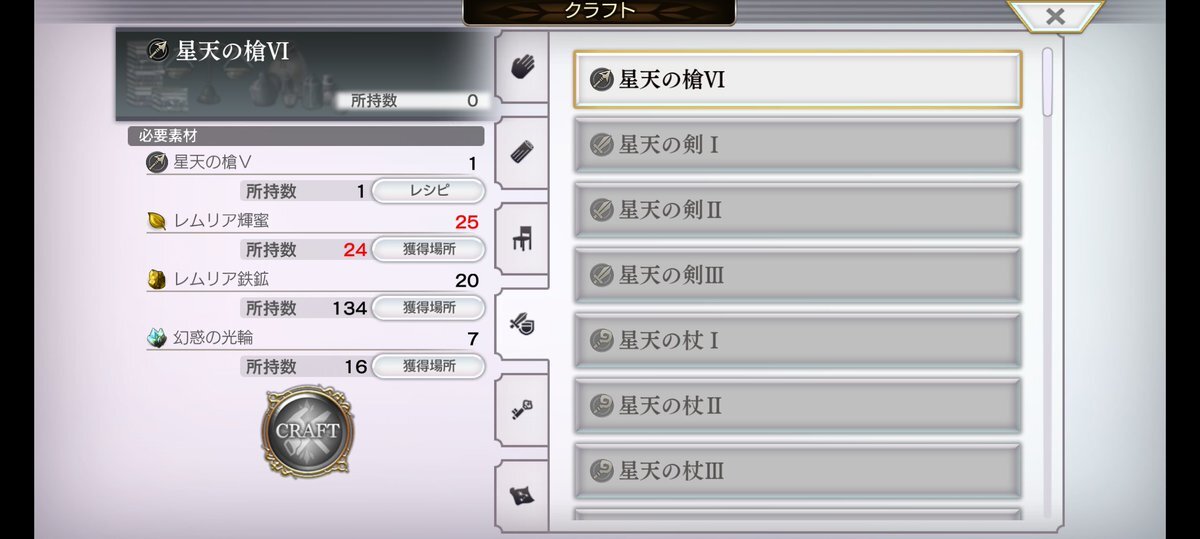Open the key items category tab

[x=523, y=410]
